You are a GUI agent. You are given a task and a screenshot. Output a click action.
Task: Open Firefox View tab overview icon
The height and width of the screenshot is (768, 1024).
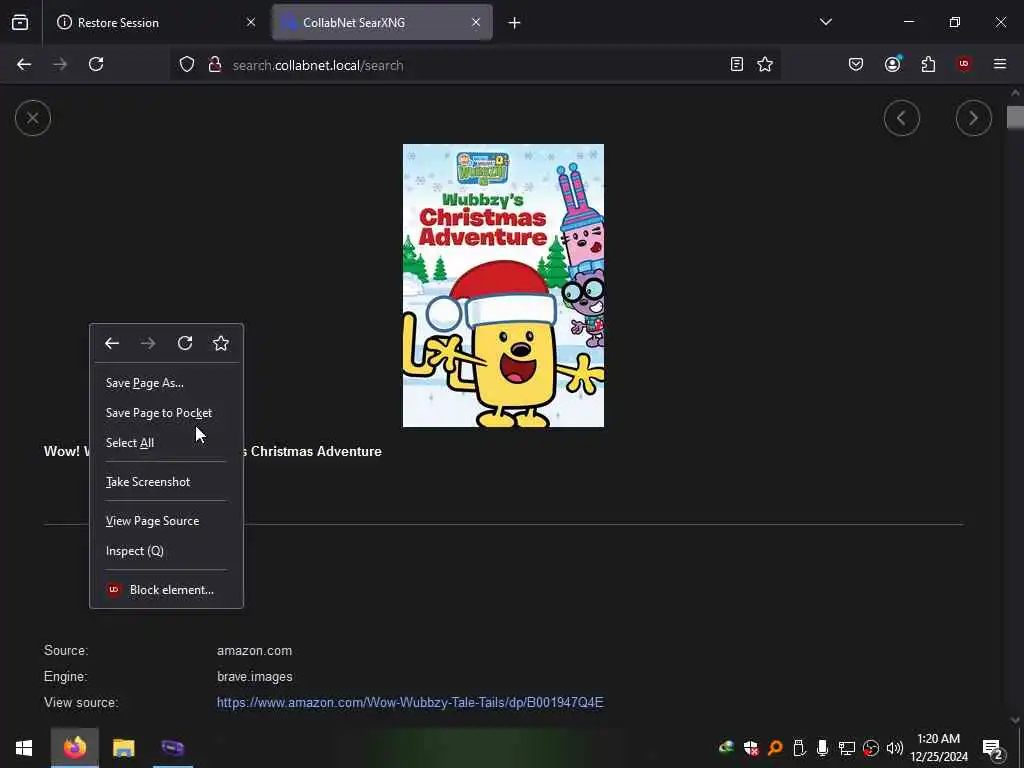20,22
